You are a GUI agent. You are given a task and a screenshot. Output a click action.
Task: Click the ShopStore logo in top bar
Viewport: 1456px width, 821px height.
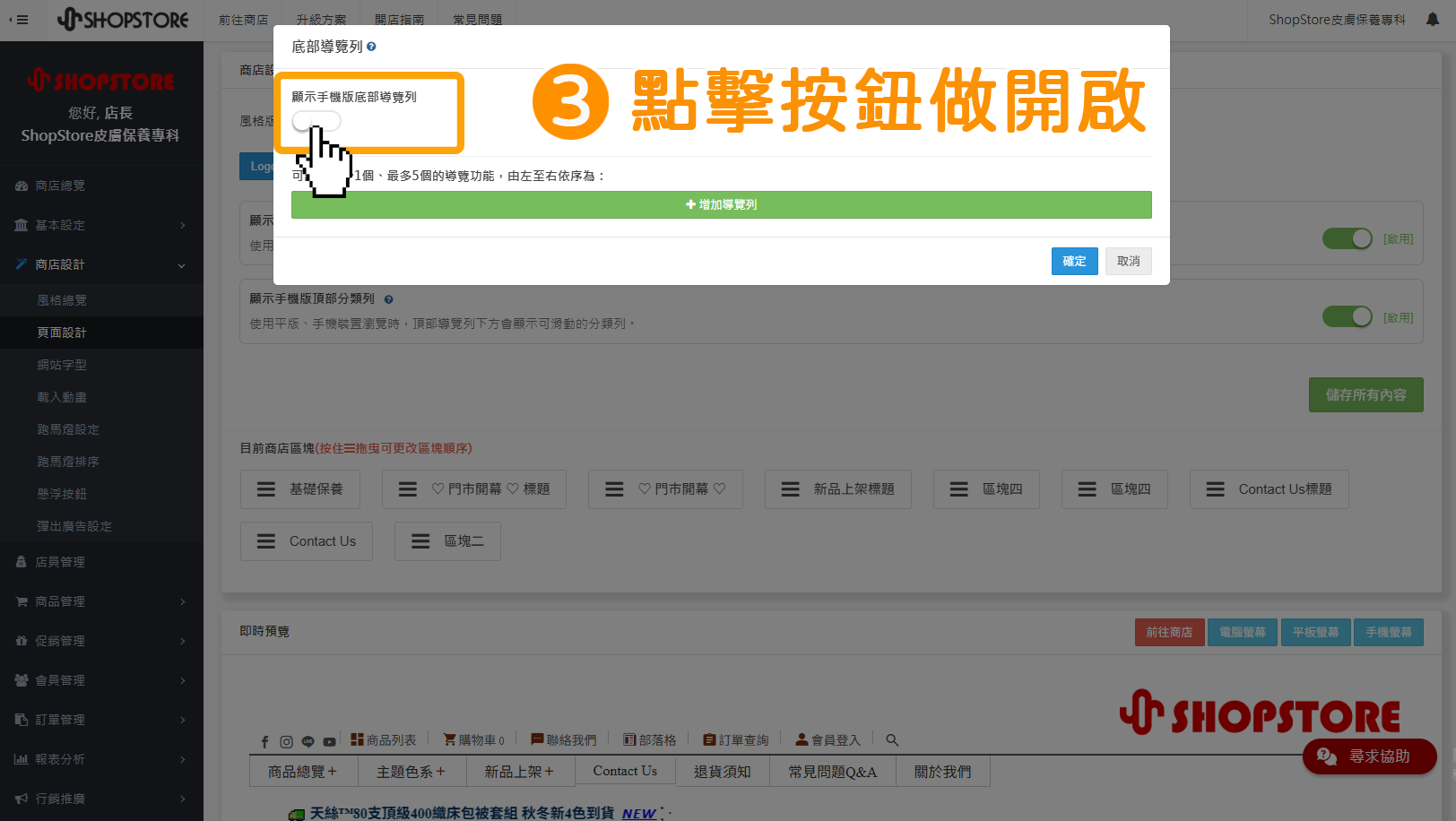click(123, 19)
